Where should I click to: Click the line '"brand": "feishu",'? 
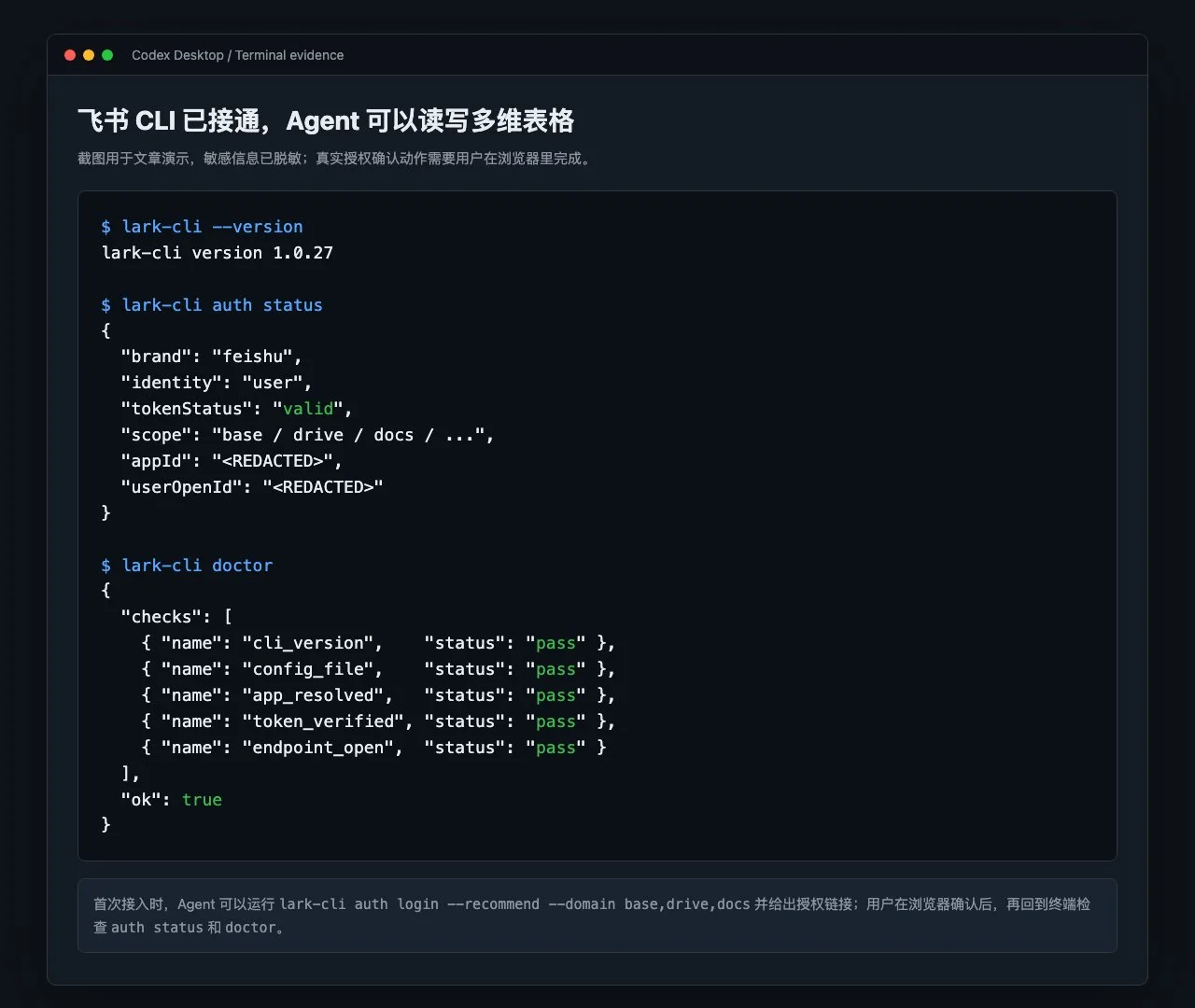pyautogui.click(x=212, y=357)
